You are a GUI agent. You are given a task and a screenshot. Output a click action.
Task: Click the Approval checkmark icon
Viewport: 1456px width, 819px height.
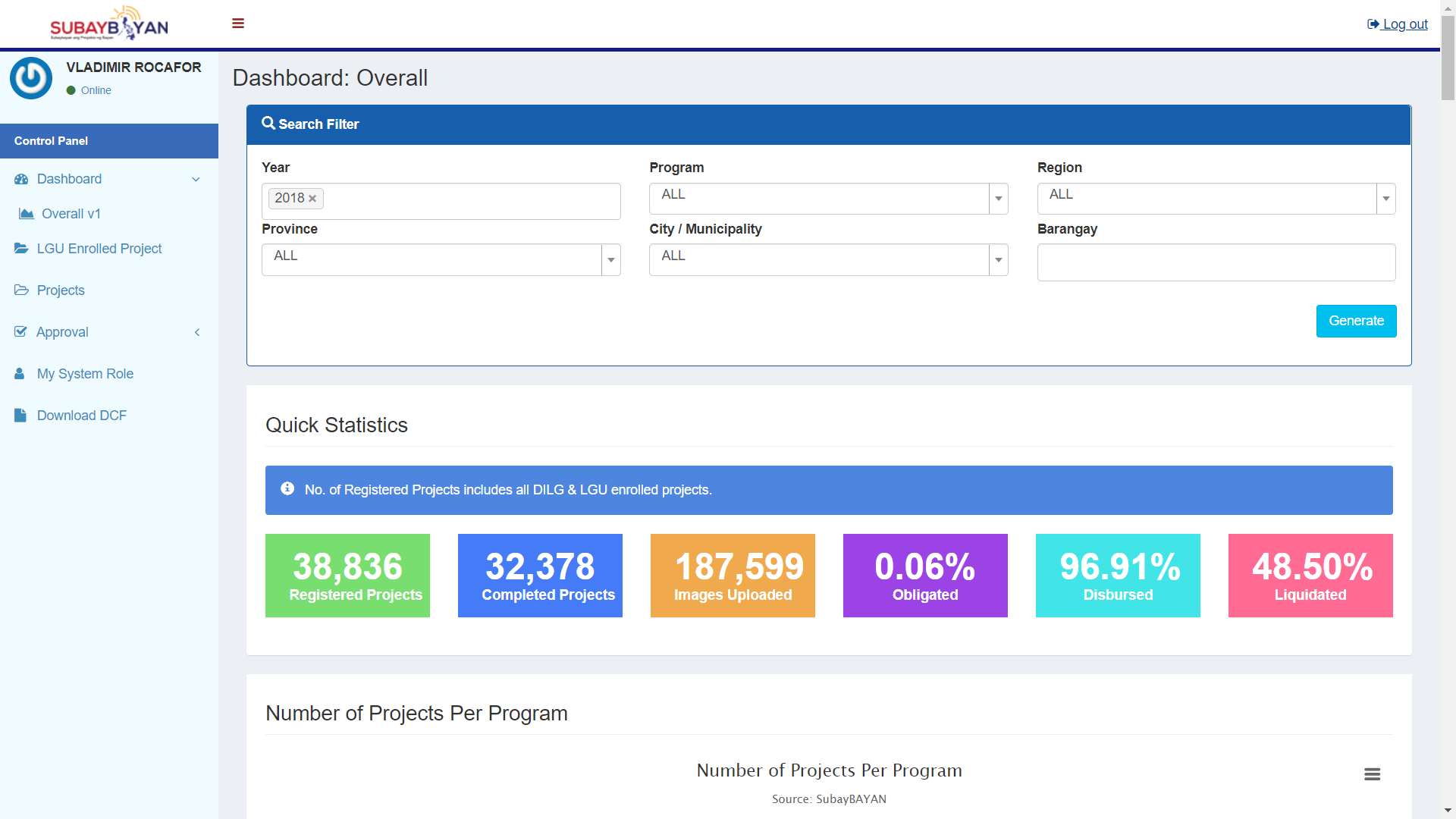pyautogui.click(x=20, y=332)
